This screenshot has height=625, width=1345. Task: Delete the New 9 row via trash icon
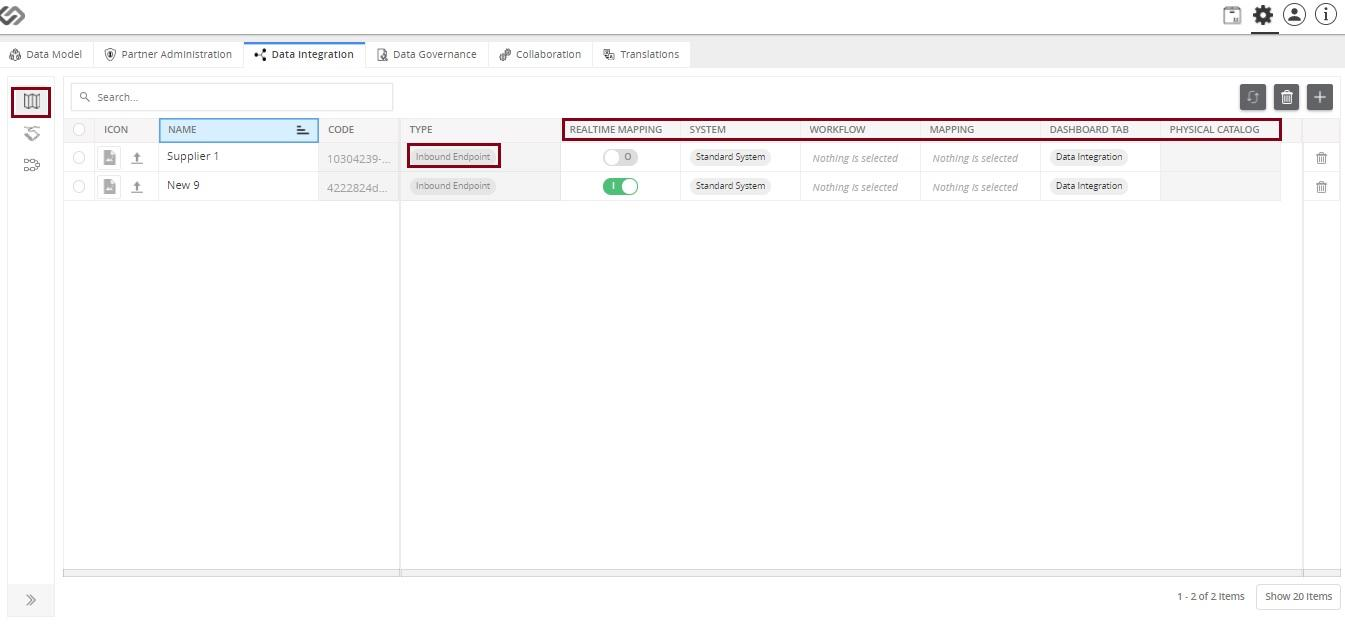click(x=1321, y=187)
